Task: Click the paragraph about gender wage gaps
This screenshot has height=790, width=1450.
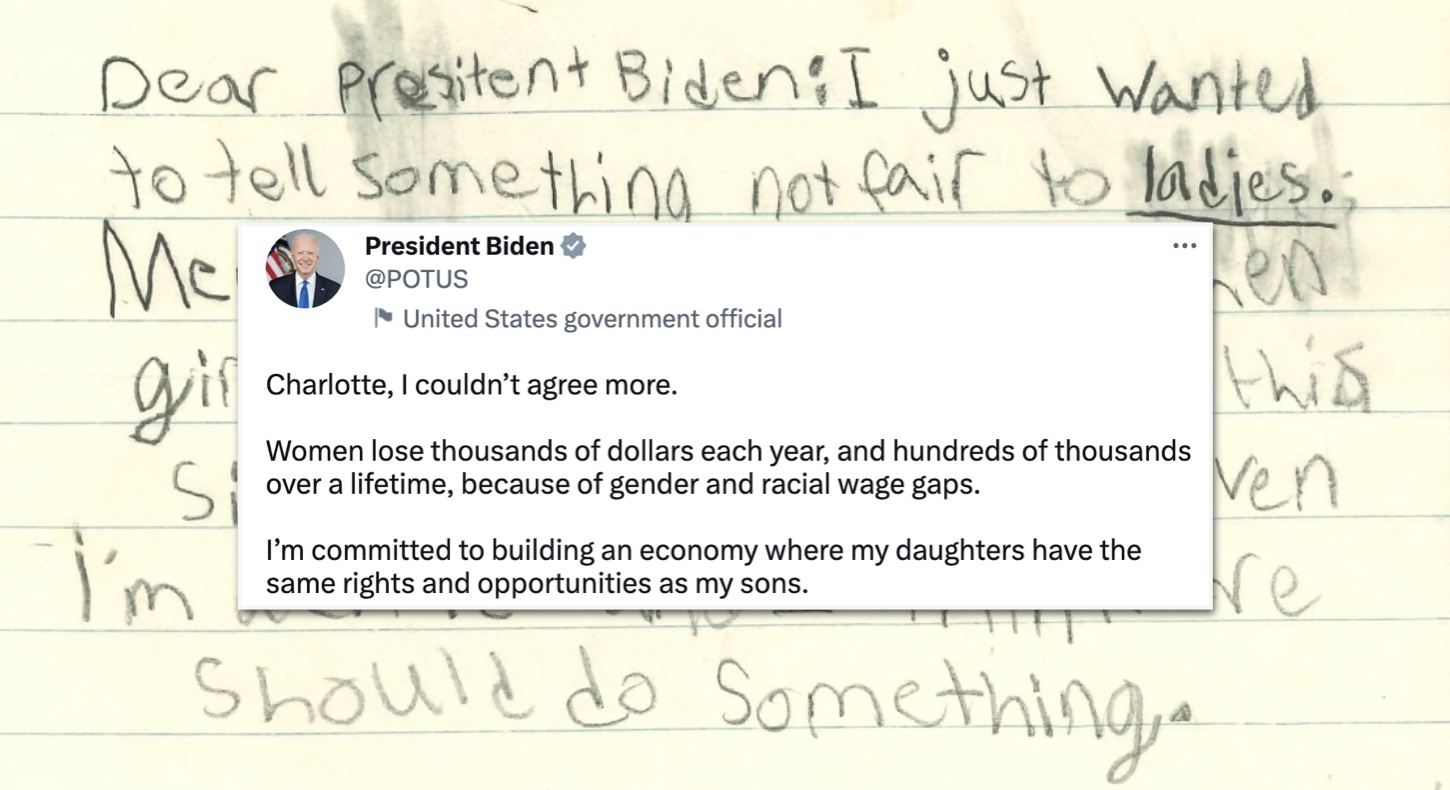Action: tap(727, 468)
